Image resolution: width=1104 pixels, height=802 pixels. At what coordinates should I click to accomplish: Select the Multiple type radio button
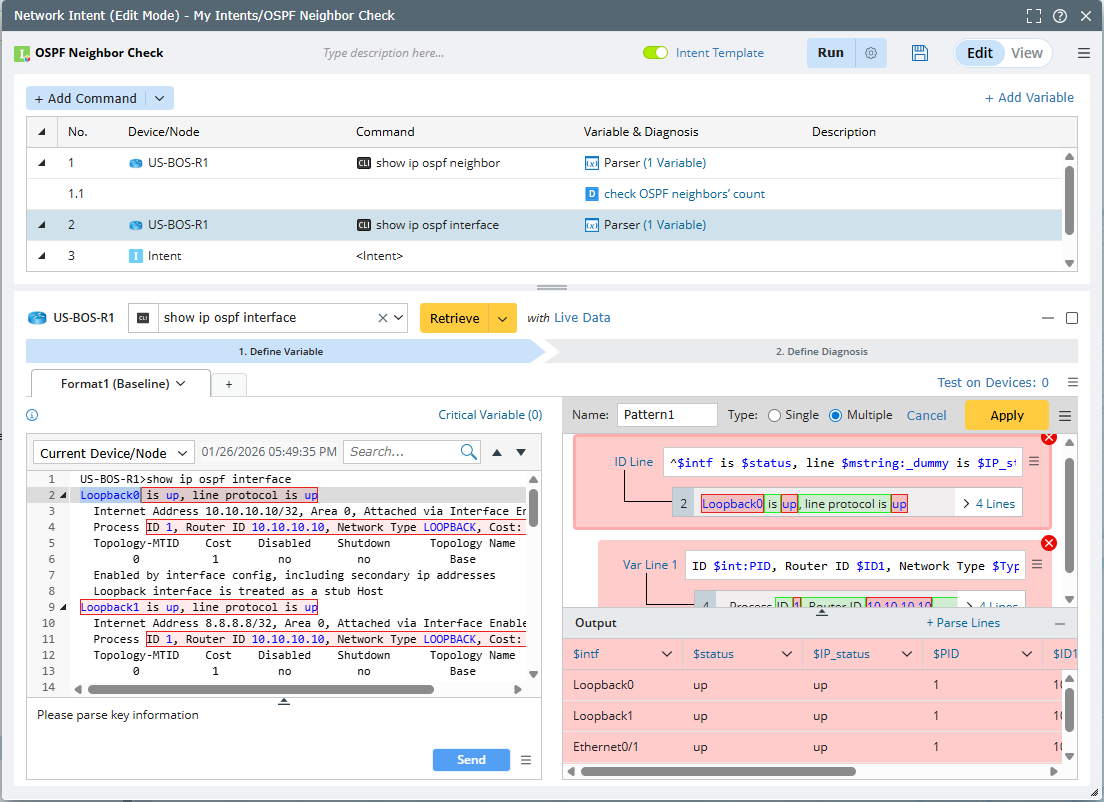tap(836, 415)
